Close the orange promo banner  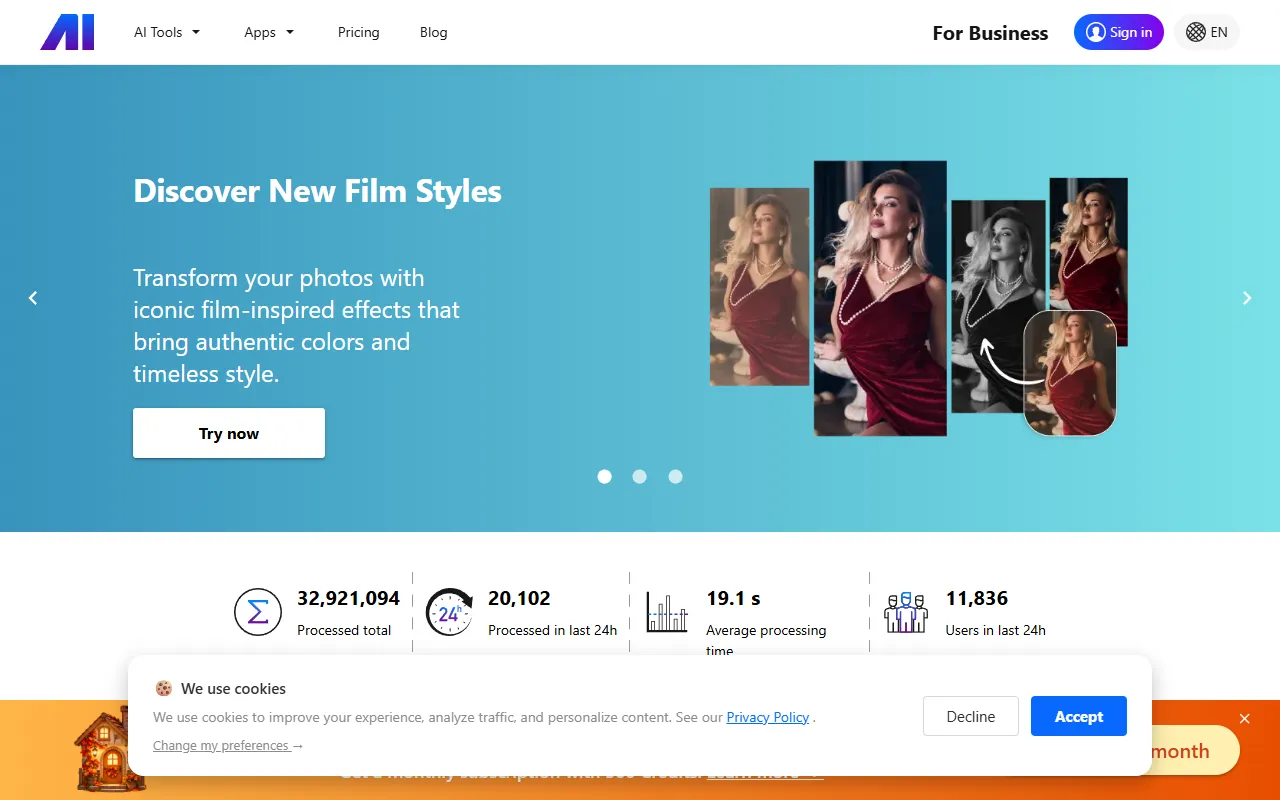pos(1245,718)
